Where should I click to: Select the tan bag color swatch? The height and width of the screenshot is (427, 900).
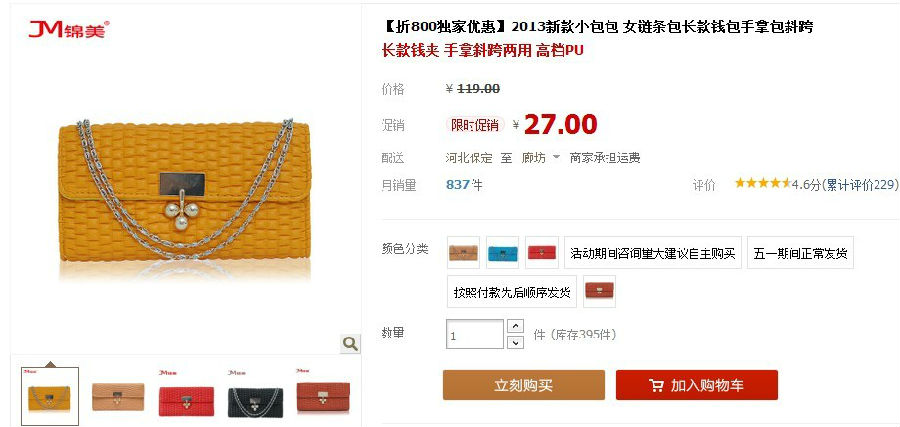click(x=463, y=253)
